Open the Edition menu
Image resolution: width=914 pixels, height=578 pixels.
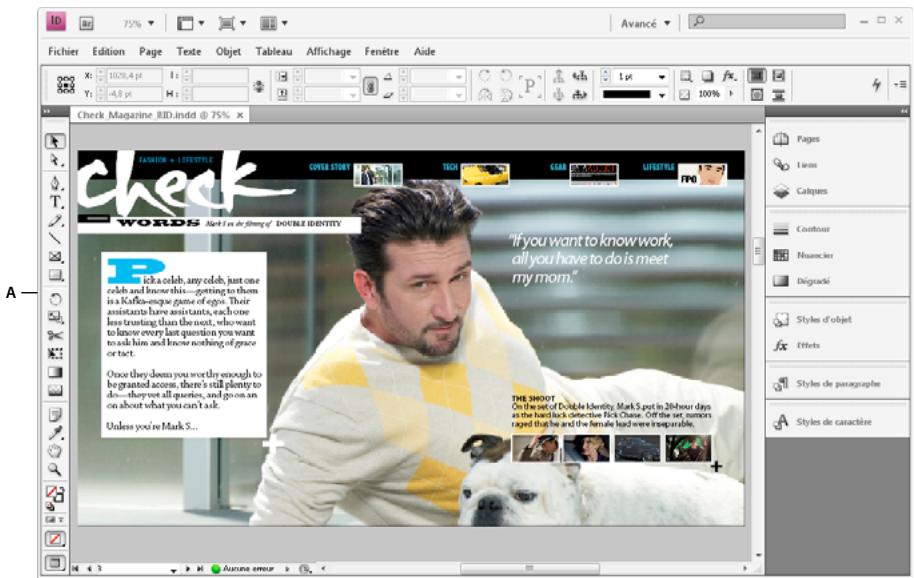point(108,51)
